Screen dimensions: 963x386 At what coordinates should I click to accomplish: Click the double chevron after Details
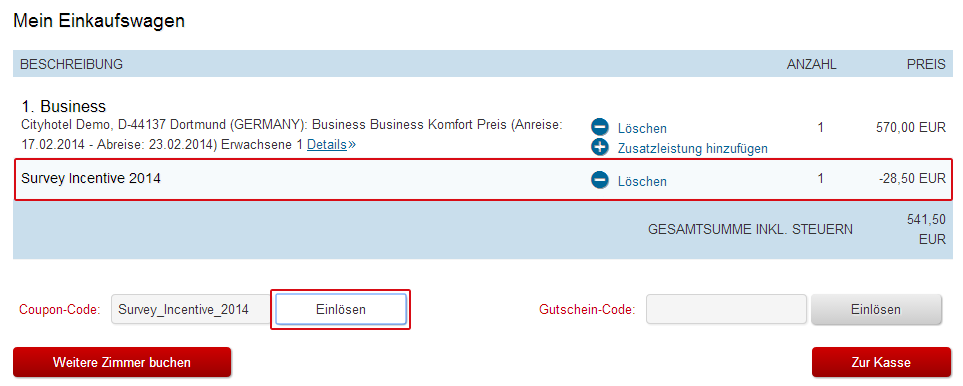pos(352,145)
